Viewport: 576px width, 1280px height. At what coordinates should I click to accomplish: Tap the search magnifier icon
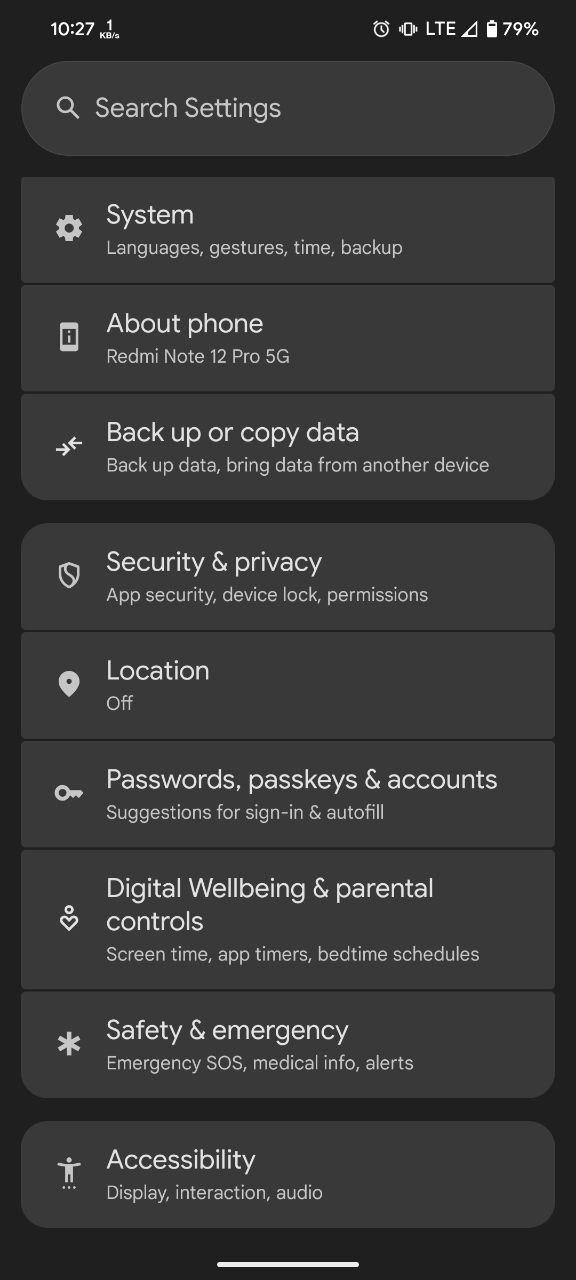tap(68, 108)
